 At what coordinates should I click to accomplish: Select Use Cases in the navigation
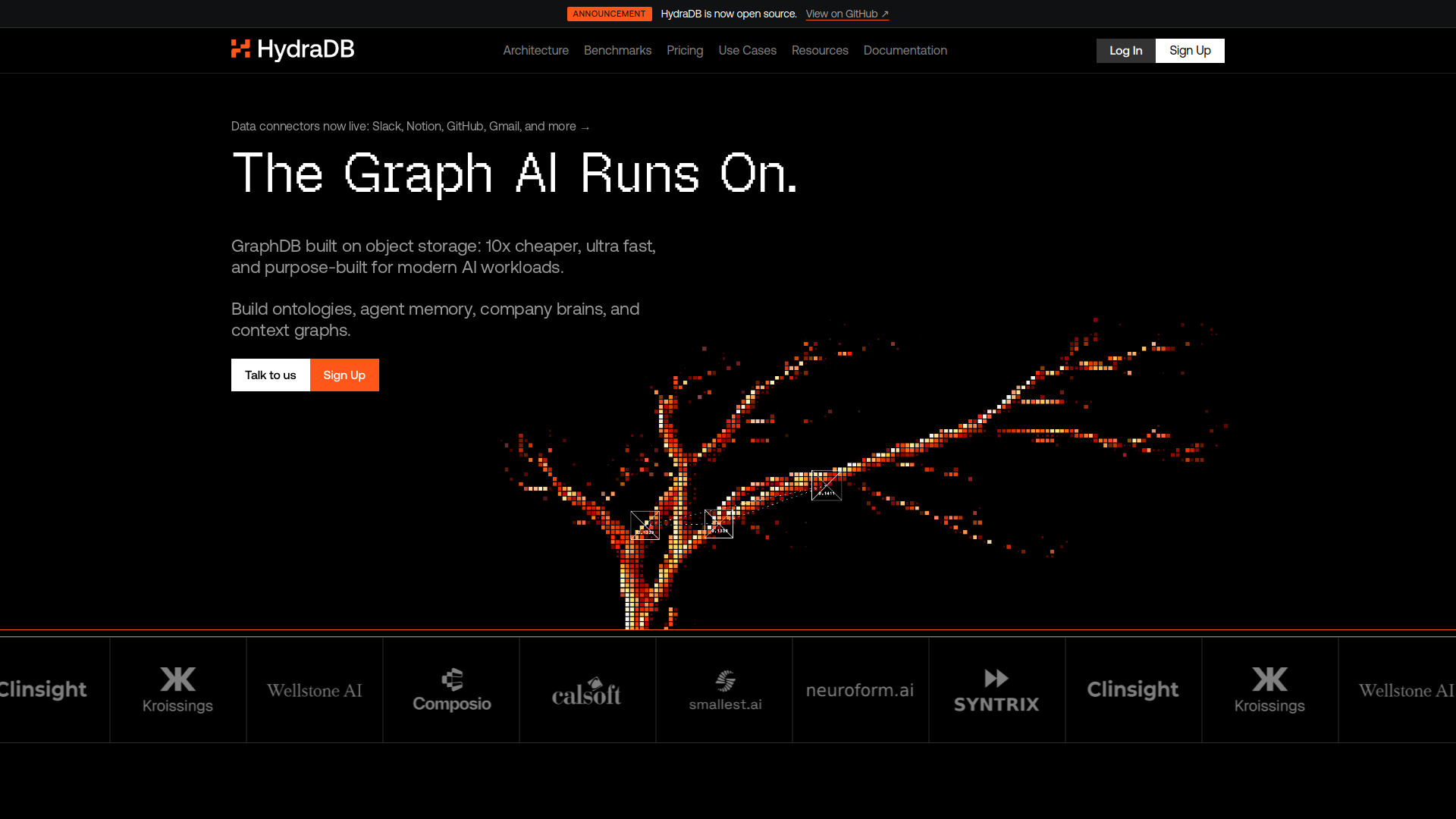point(747,51)
